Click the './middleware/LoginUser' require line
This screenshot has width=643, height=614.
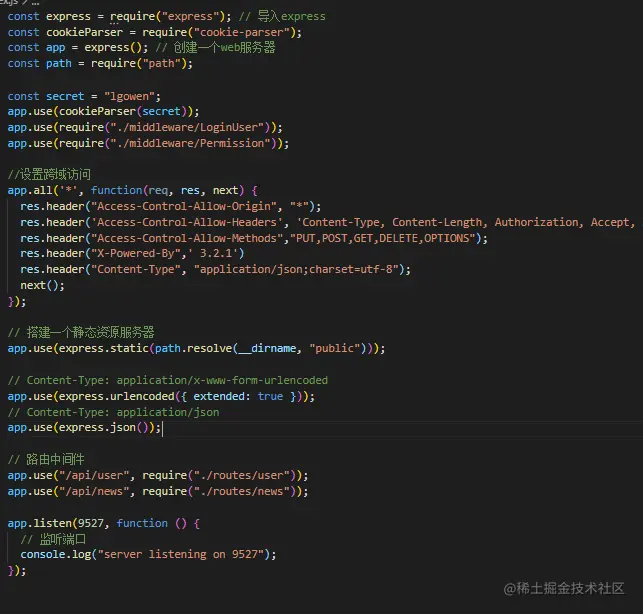145,127
